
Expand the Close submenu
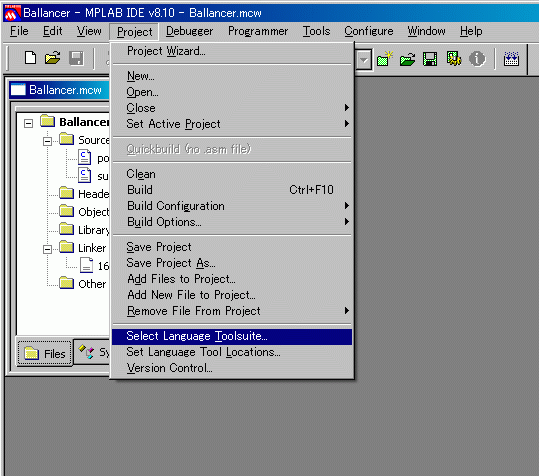click(x=346, y=108)
